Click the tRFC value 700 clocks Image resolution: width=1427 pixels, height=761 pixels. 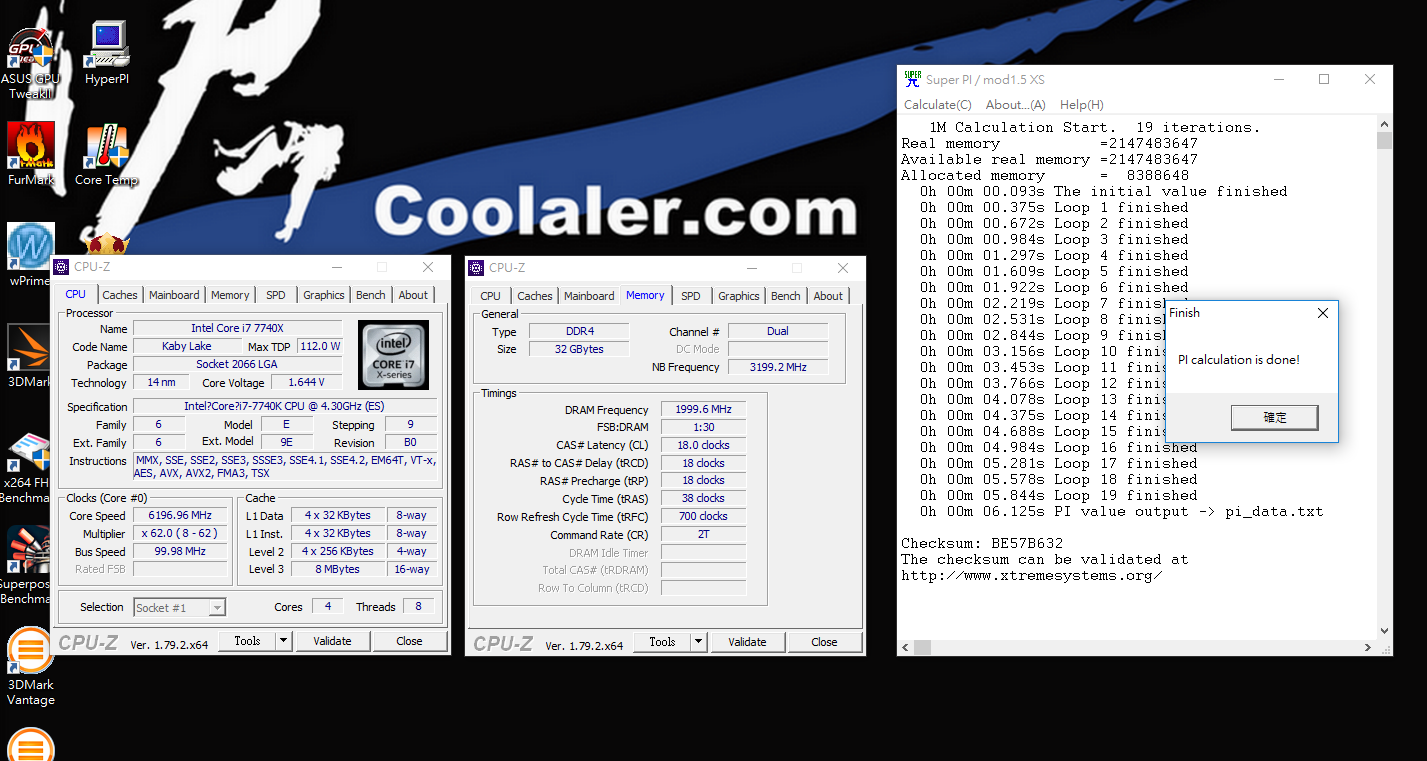tap(704, 517)
